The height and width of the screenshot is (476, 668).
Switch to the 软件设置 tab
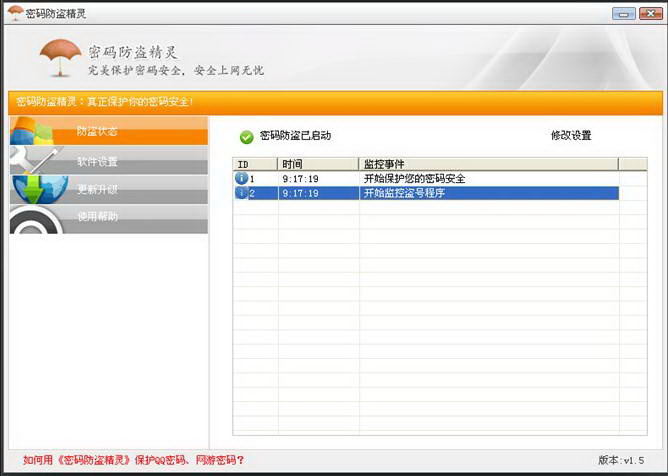[98, 161]
